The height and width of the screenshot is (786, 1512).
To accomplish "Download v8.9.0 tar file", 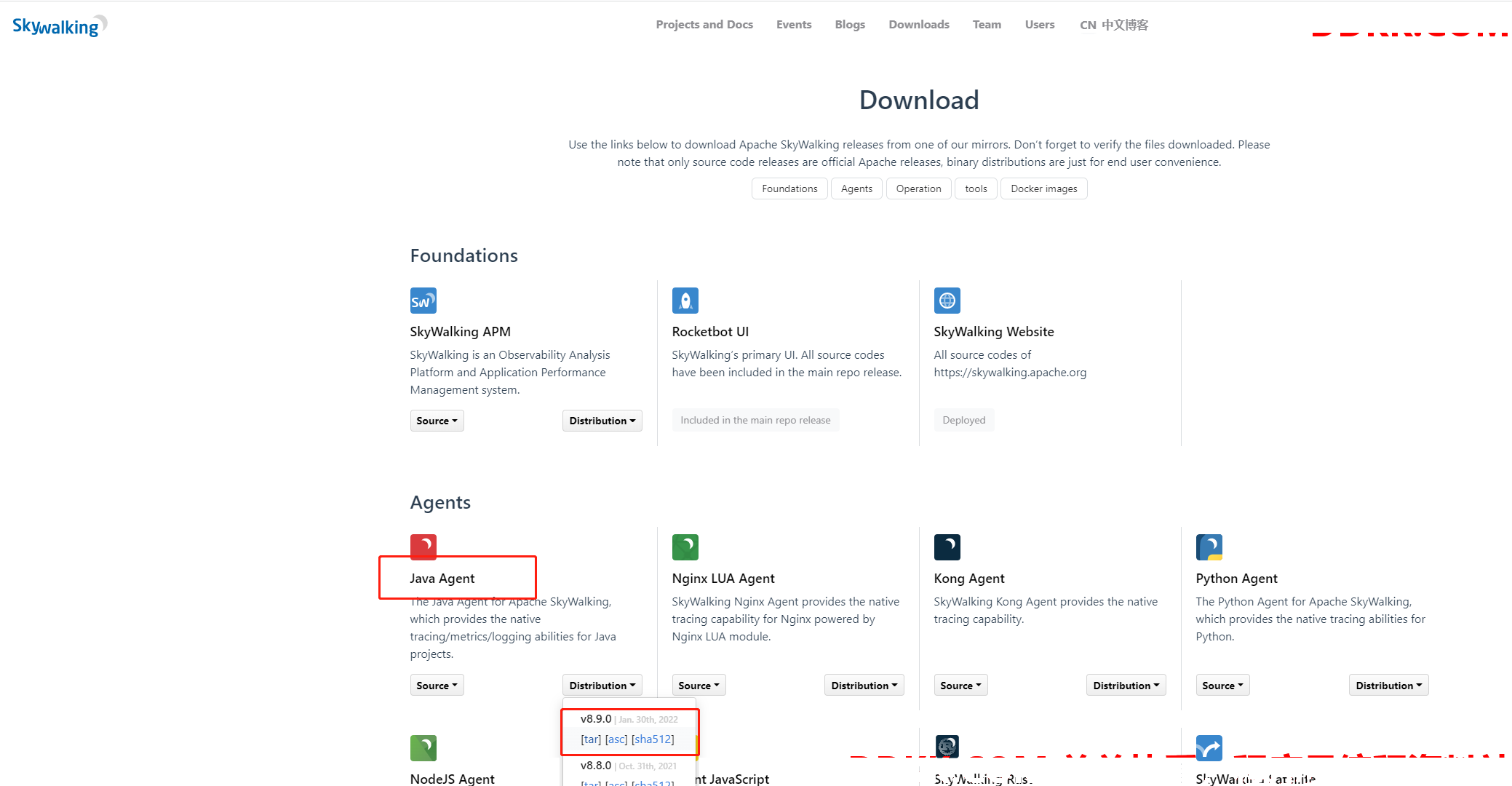I will [591, 739].
